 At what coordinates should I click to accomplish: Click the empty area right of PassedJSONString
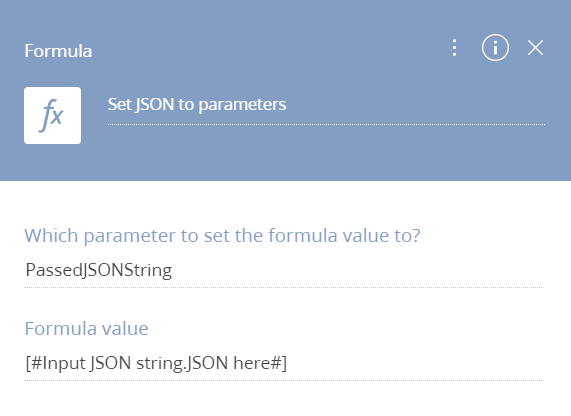click(357, 270)
